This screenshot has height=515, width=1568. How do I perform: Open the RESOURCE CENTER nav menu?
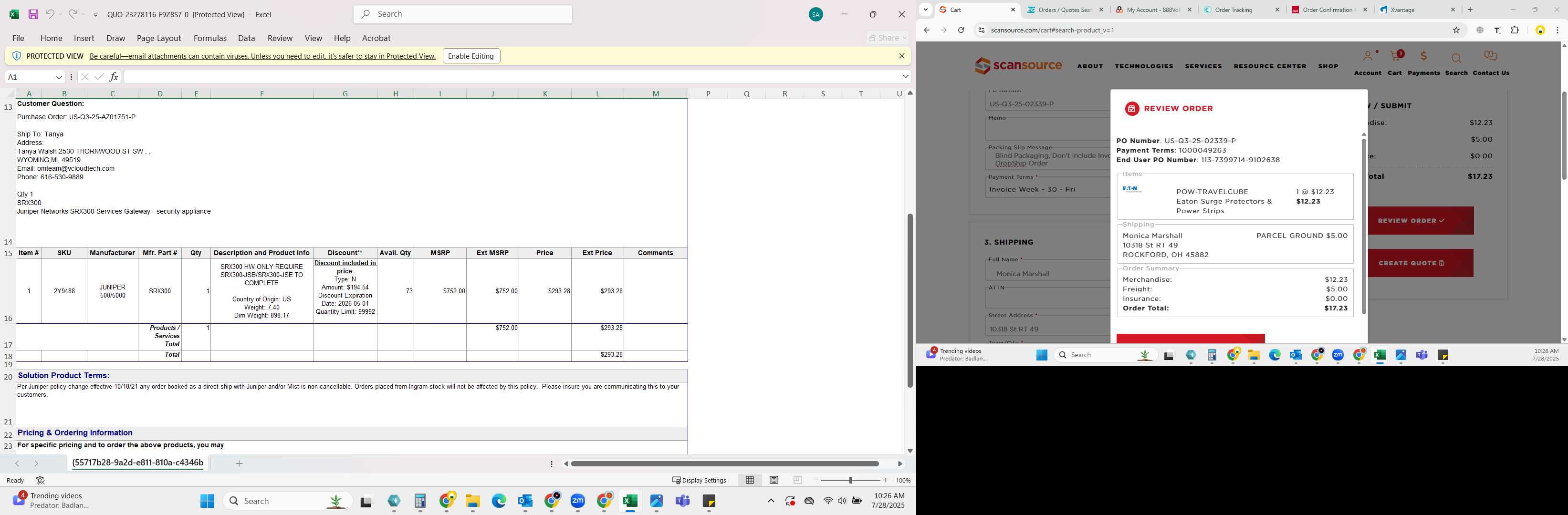[x=1270, y=66]
